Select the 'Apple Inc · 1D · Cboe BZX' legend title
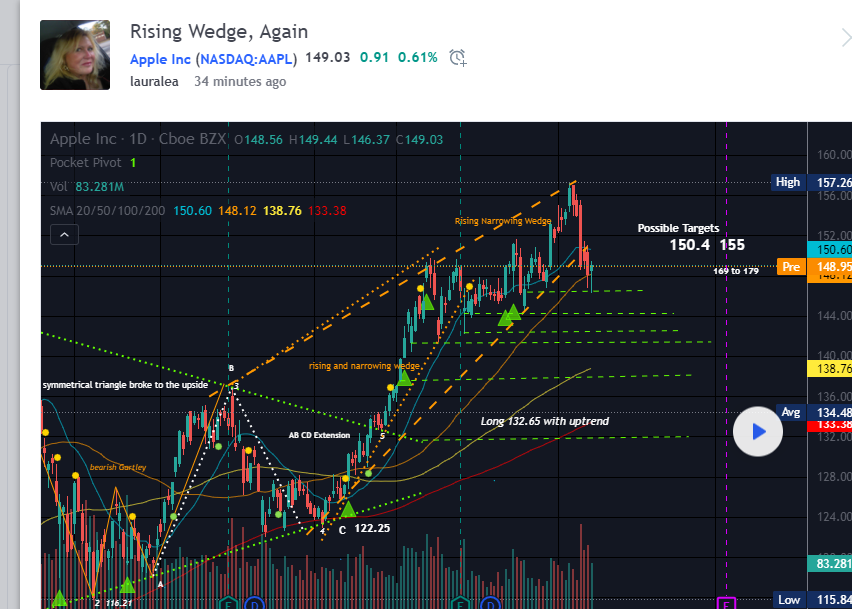The width and height of the screenshot is (852, 609). 138,139
